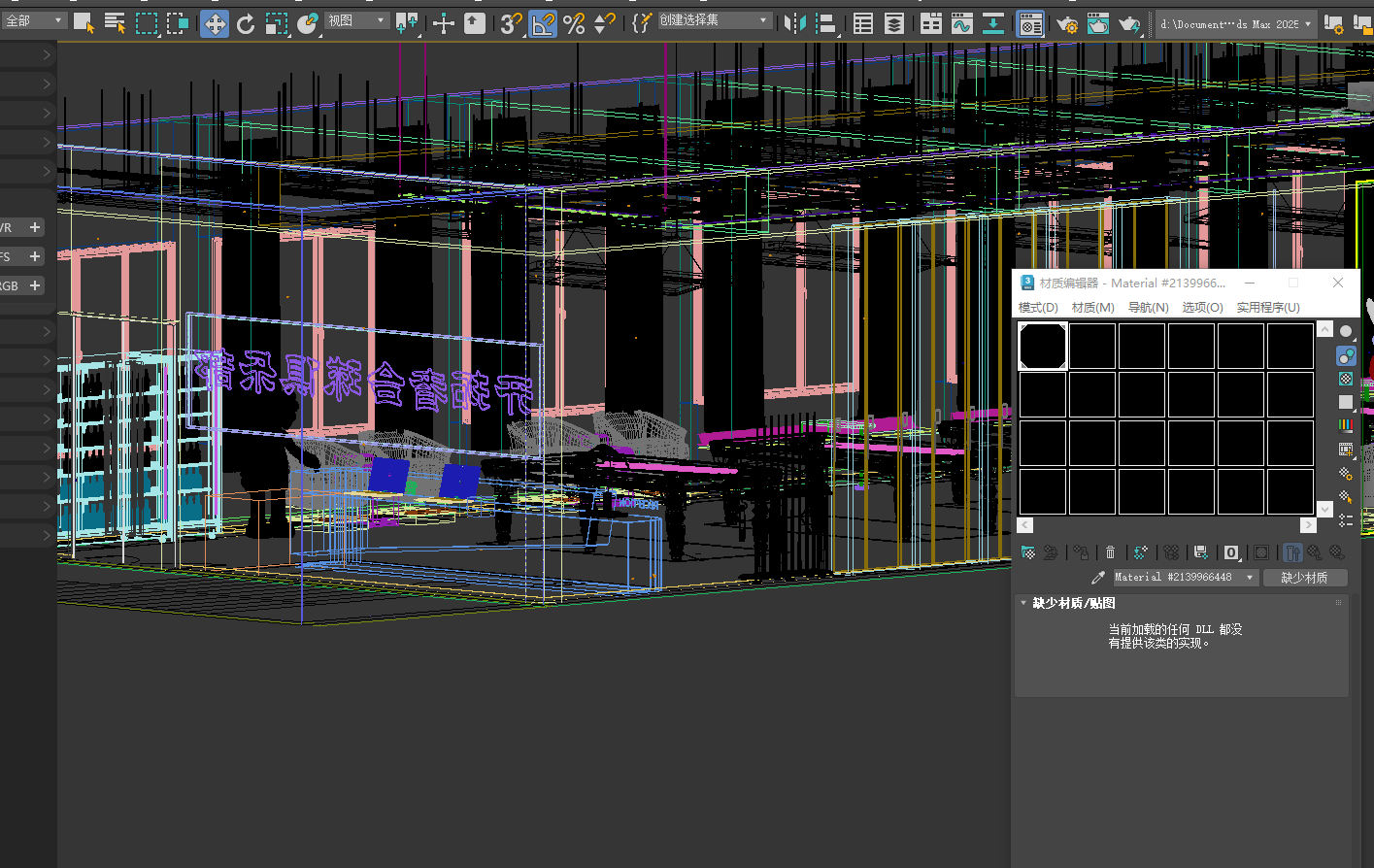The image size is (1374, 868).
Task: Click Assign Material to Selection icon
Action: (x=1081, y=552)
